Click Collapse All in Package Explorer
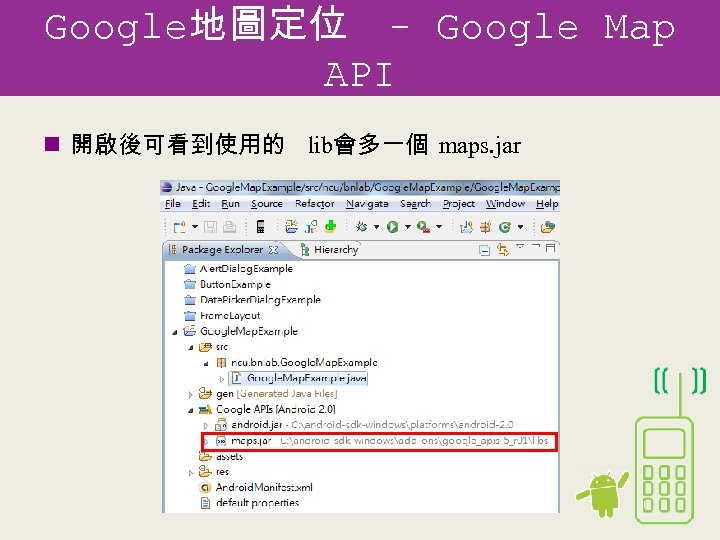Viewport: 720px width, 540px height. tap(484, 250)
